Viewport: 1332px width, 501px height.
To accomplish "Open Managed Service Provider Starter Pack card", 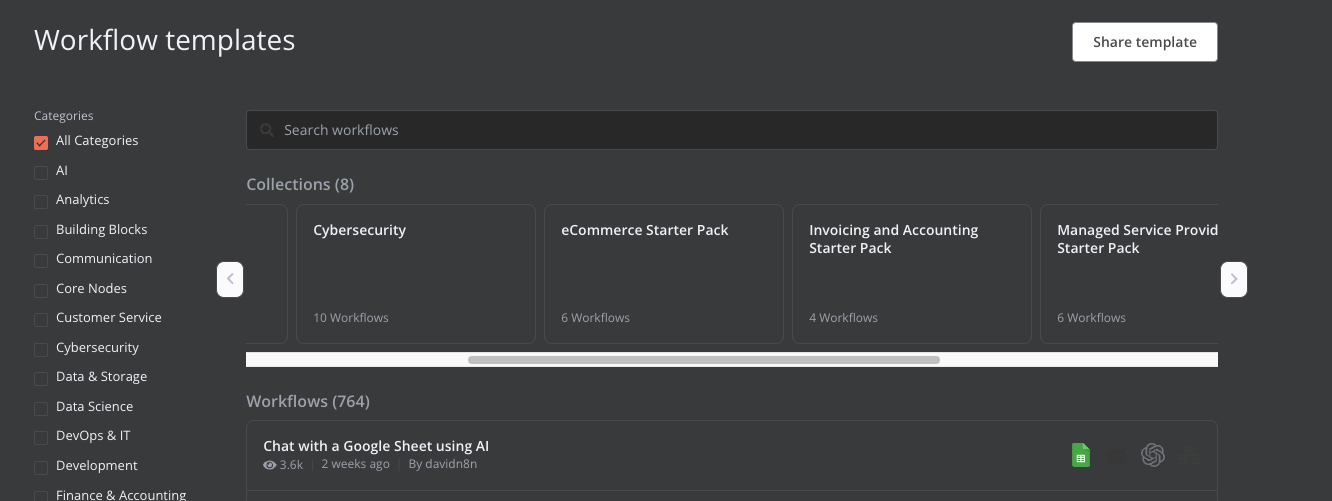I will click(x=1129, y=274).
